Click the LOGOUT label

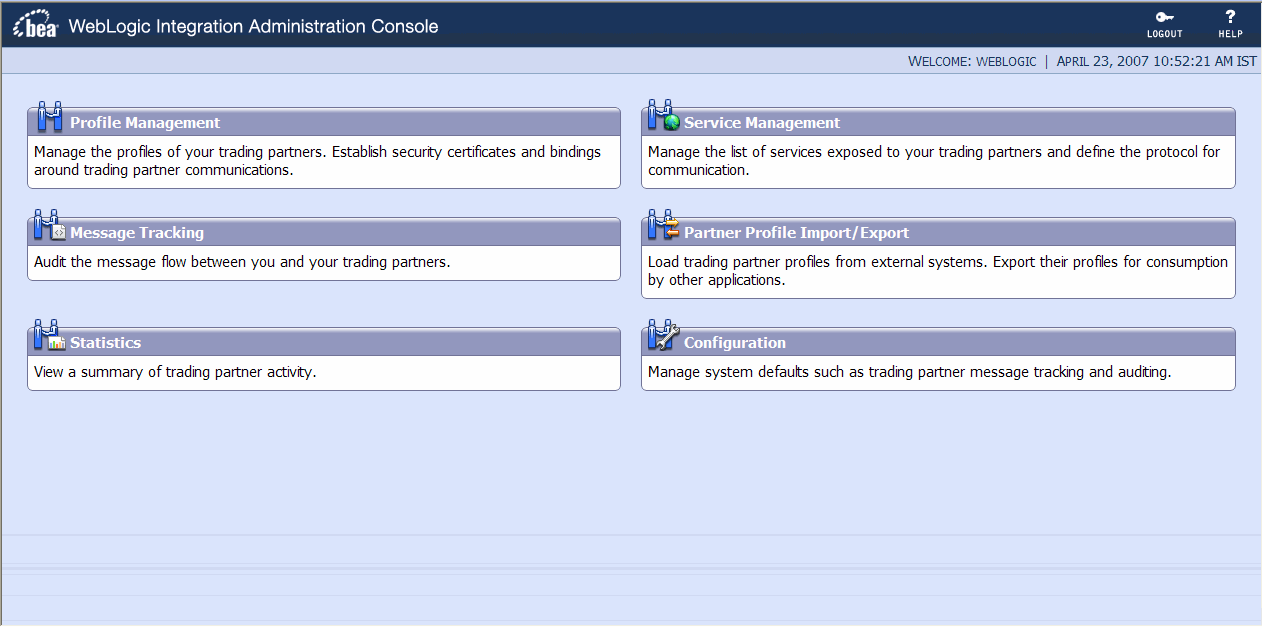[1164, 34]
